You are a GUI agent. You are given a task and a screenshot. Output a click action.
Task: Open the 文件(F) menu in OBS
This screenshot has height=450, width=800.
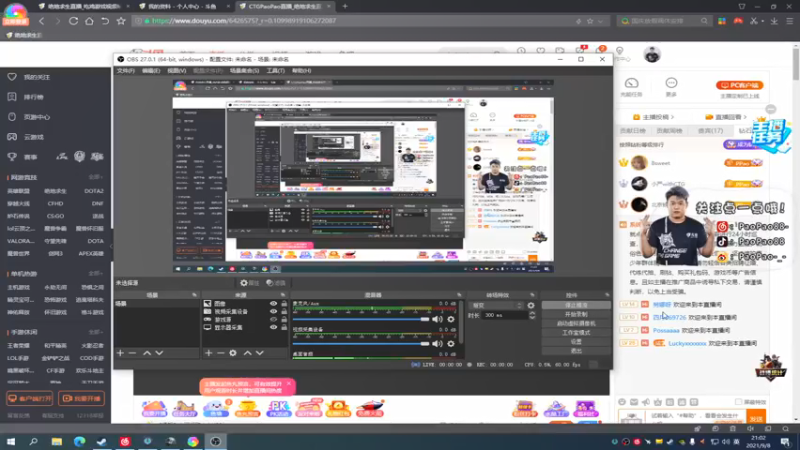[126, 70]
